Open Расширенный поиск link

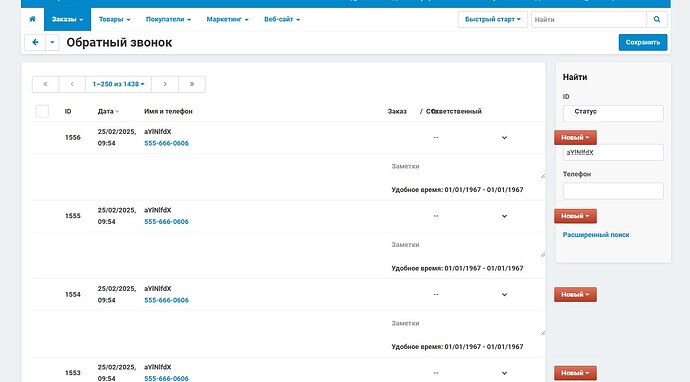(596, 235)
